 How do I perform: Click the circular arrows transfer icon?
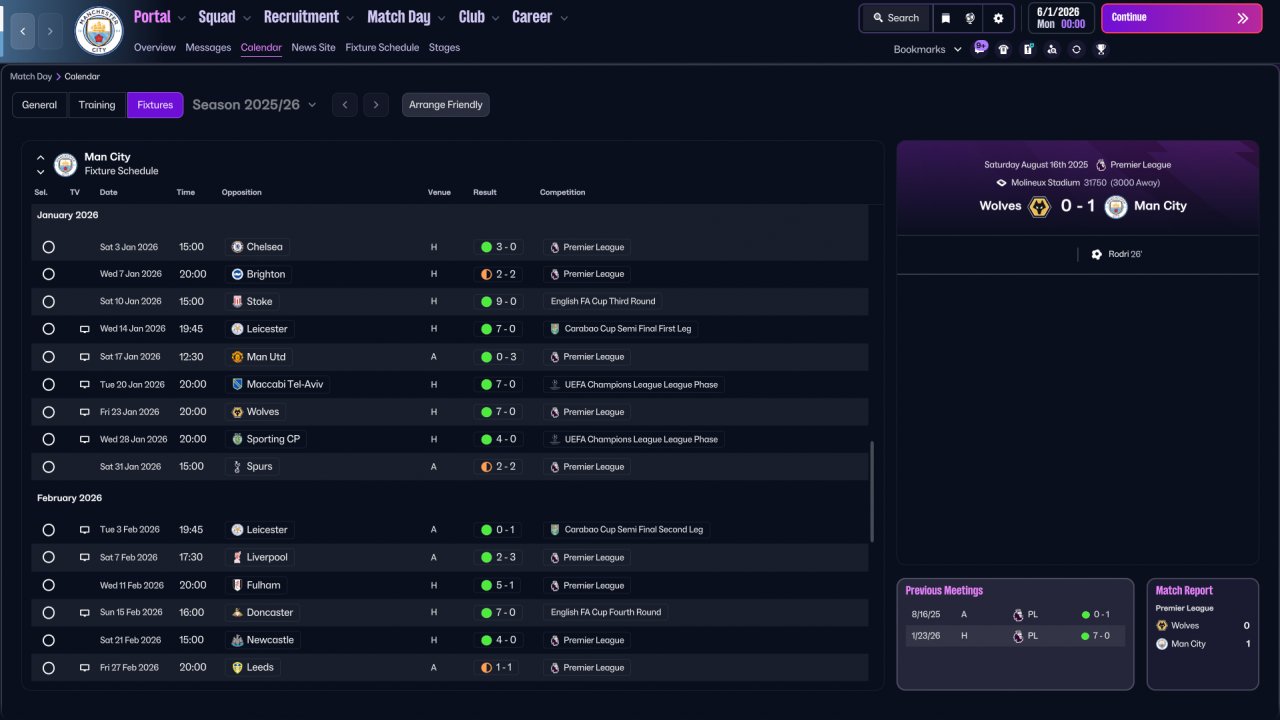pos(1076,49)
